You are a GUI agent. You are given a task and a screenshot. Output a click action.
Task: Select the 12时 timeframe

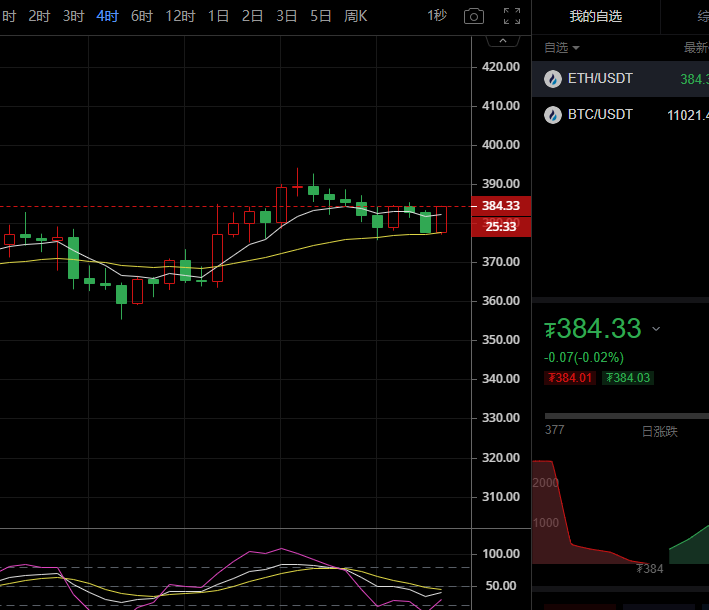coord(180,16)
